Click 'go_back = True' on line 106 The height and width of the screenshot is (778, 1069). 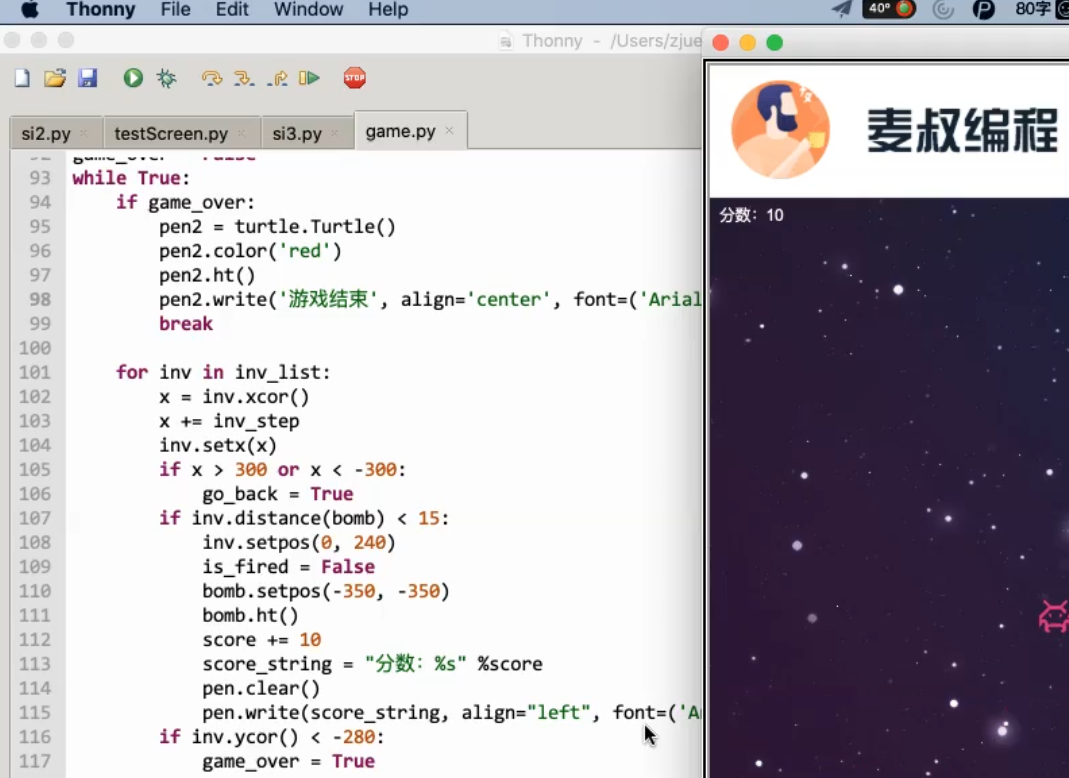point(277,494)
